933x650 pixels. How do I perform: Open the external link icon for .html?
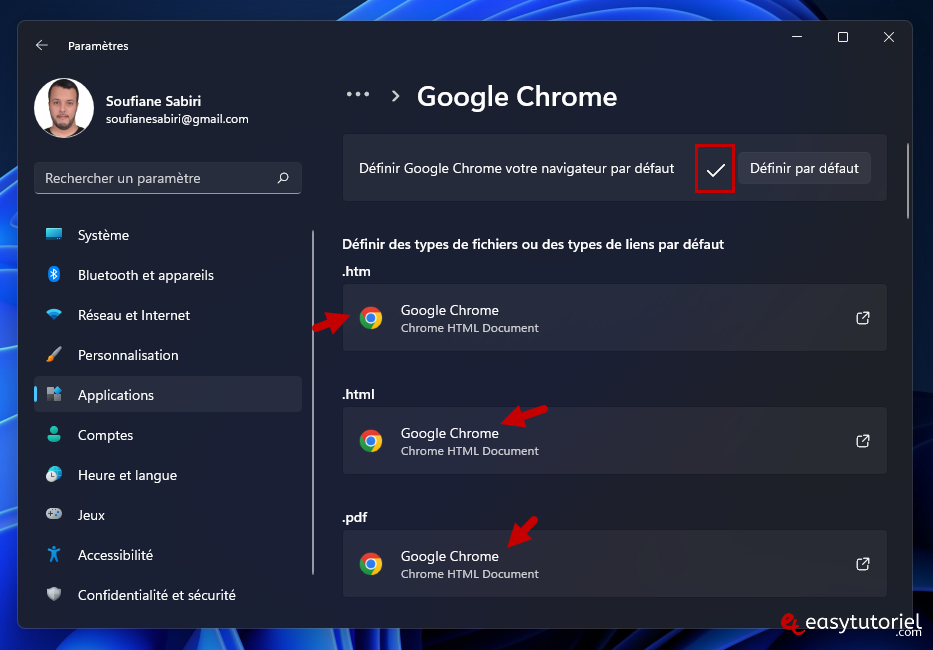(x=863, y=441)
